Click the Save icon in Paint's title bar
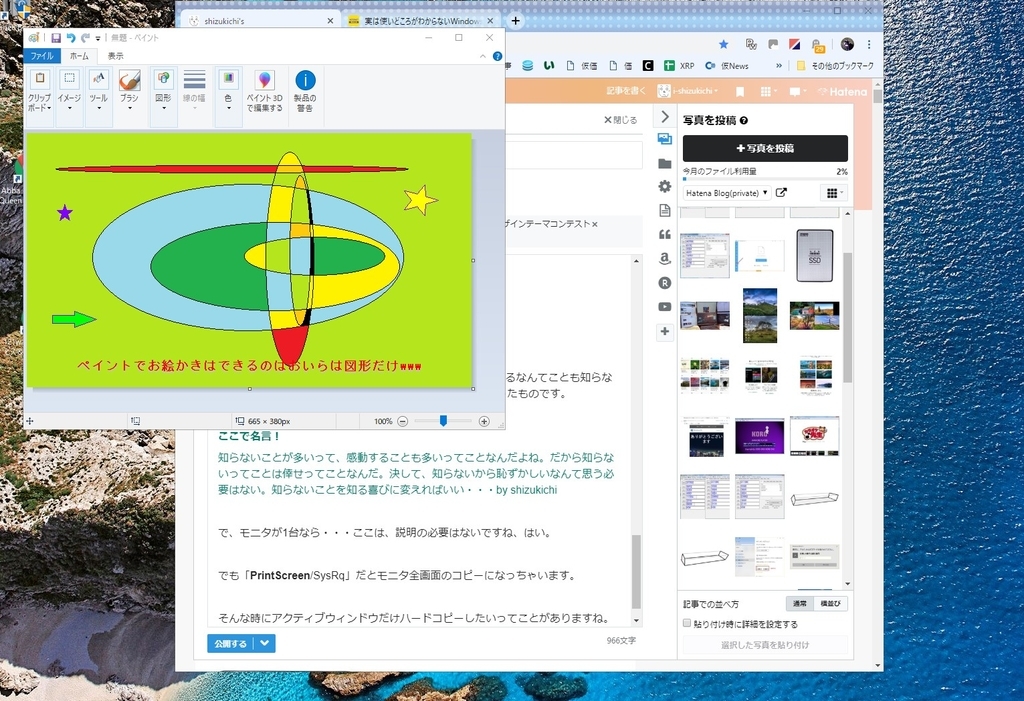The height and width of the screenshot is (701, 1024). click(54, 37)
